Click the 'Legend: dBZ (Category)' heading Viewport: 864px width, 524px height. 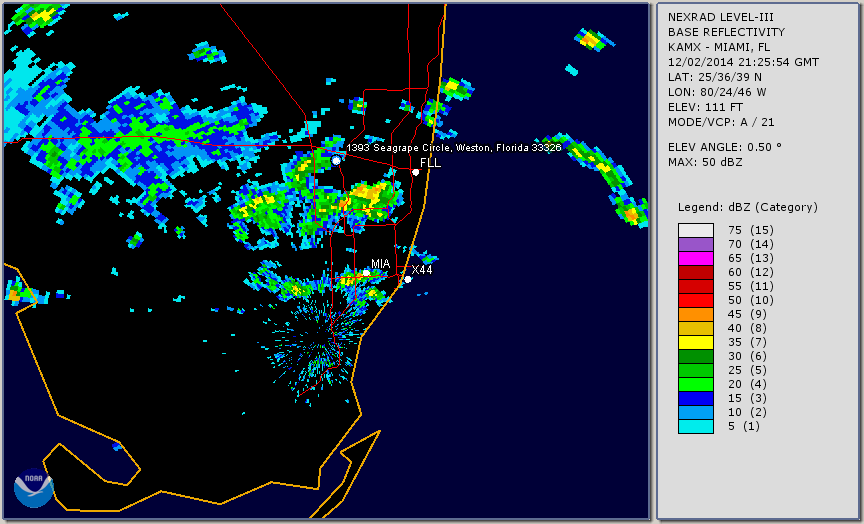click(x=748, y=207)
